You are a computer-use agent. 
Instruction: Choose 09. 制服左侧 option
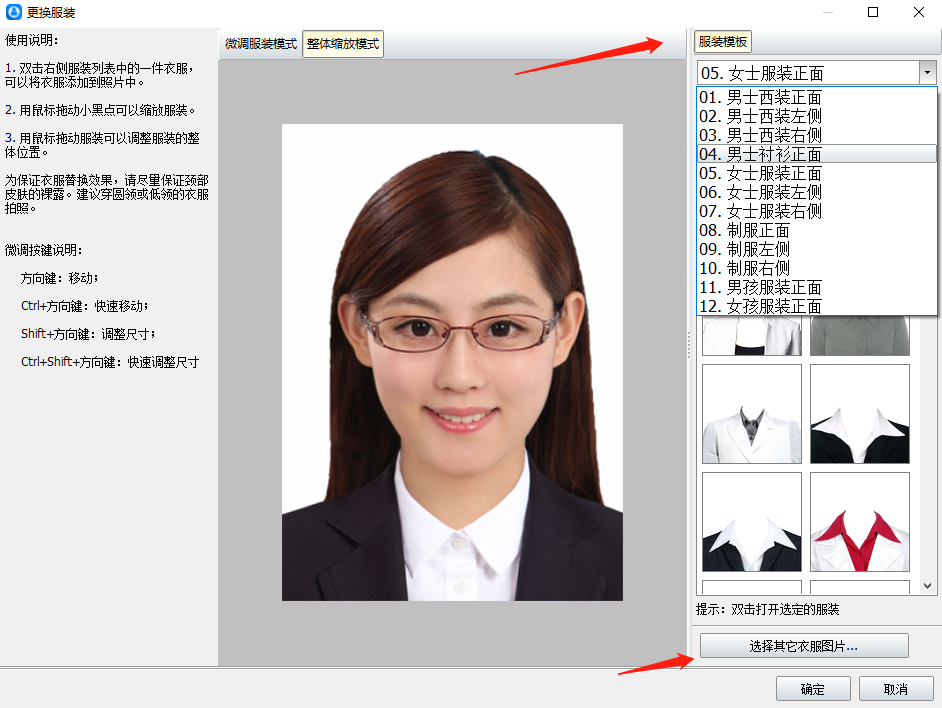coord(817,249)
